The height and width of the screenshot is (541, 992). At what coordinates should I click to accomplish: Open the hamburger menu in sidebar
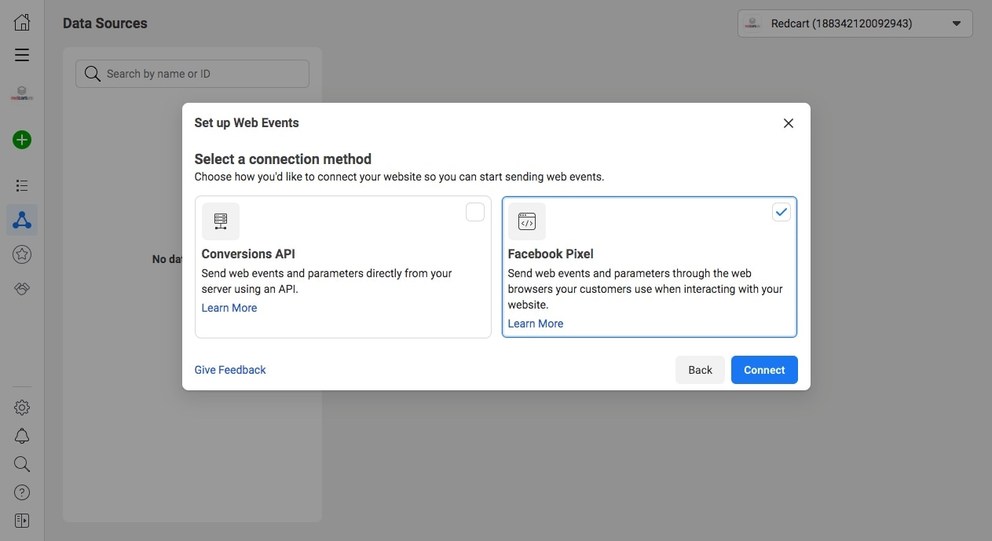pyautogui.click(x=22, y=55)
